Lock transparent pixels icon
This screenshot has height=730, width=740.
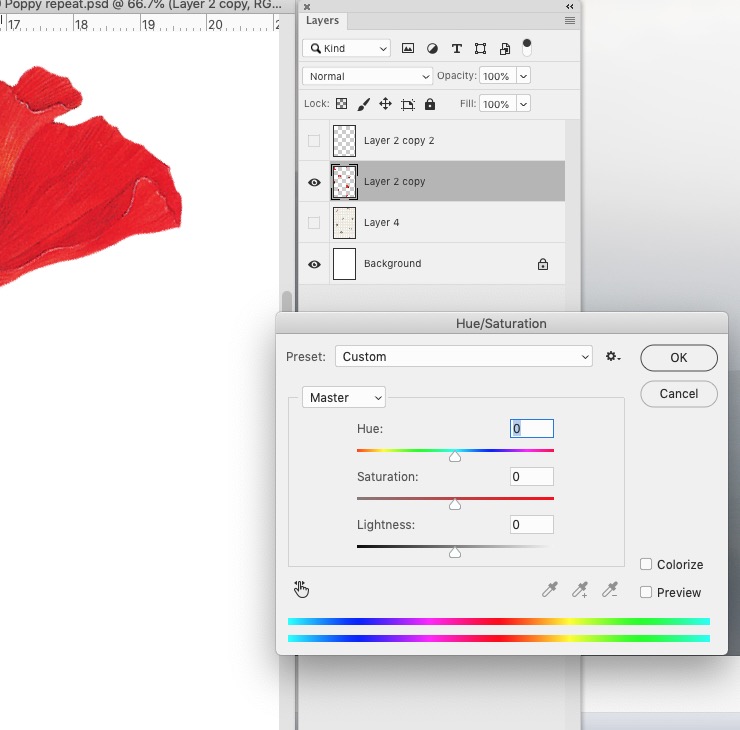coord(341,103)
